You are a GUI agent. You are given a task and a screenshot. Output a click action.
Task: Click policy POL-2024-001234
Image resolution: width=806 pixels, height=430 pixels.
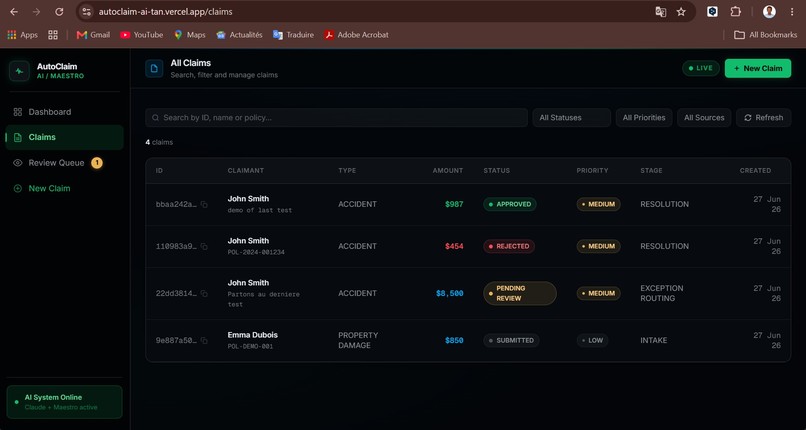[x=256, y=252]
